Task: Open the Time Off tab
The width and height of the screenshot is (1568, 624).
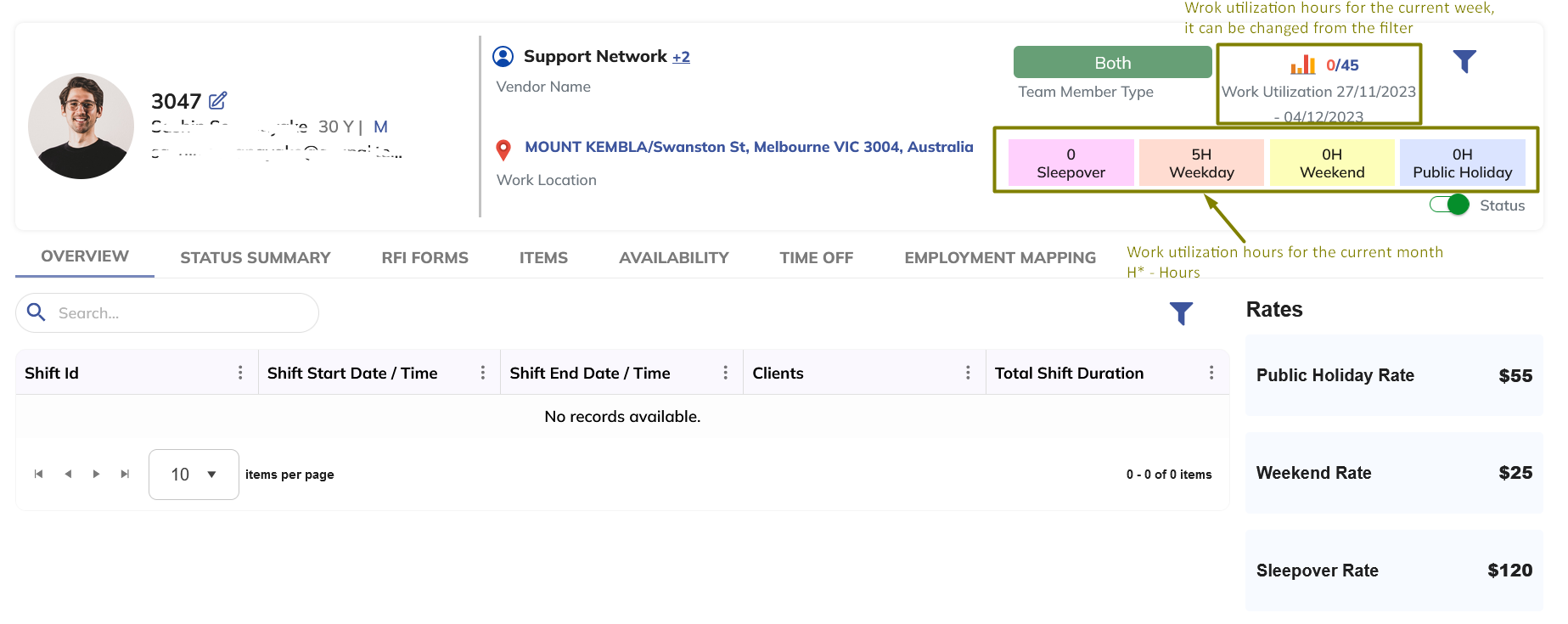Action: click(816, 257)
